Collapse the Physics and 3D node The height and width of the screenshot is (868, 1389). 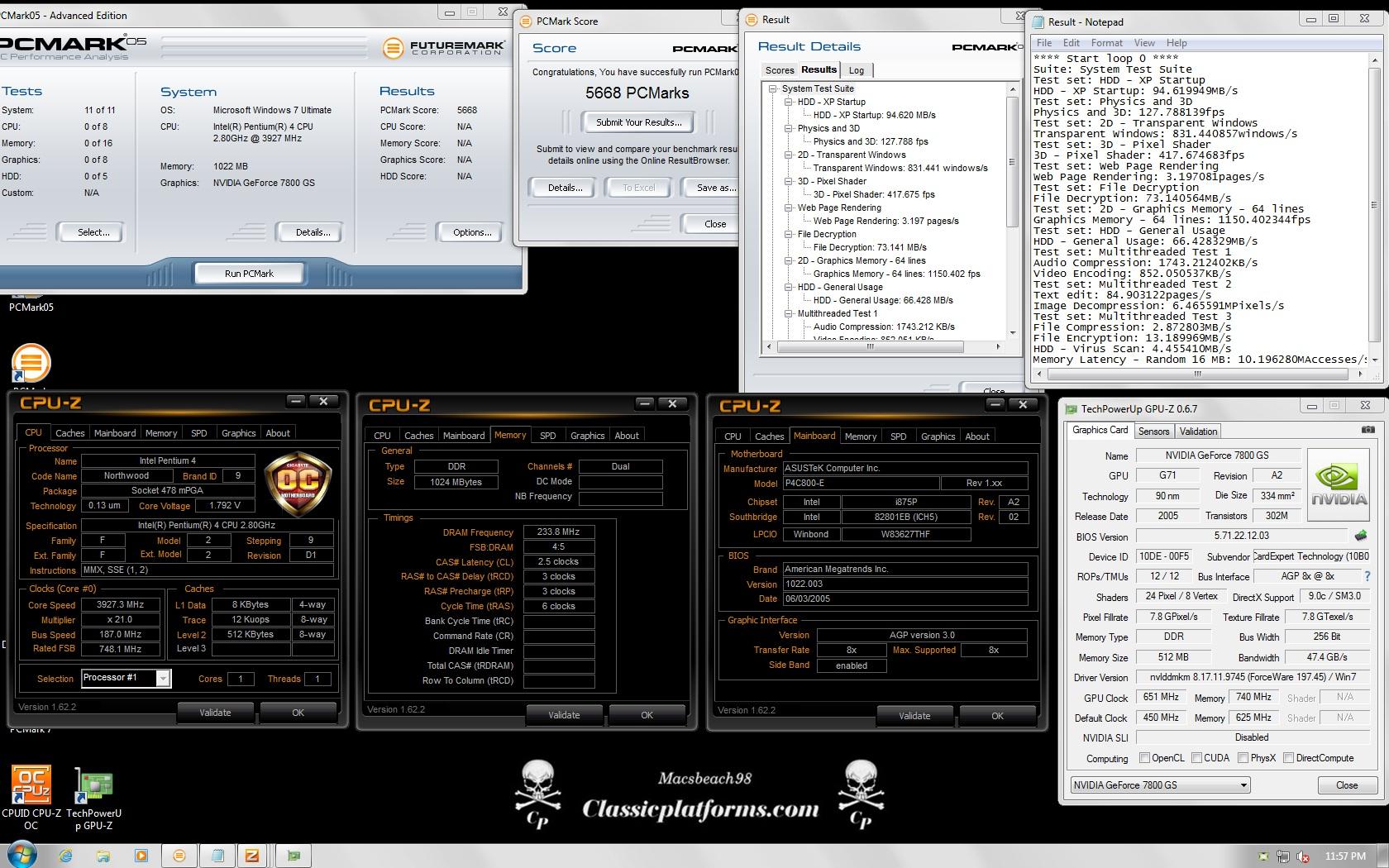789,128
